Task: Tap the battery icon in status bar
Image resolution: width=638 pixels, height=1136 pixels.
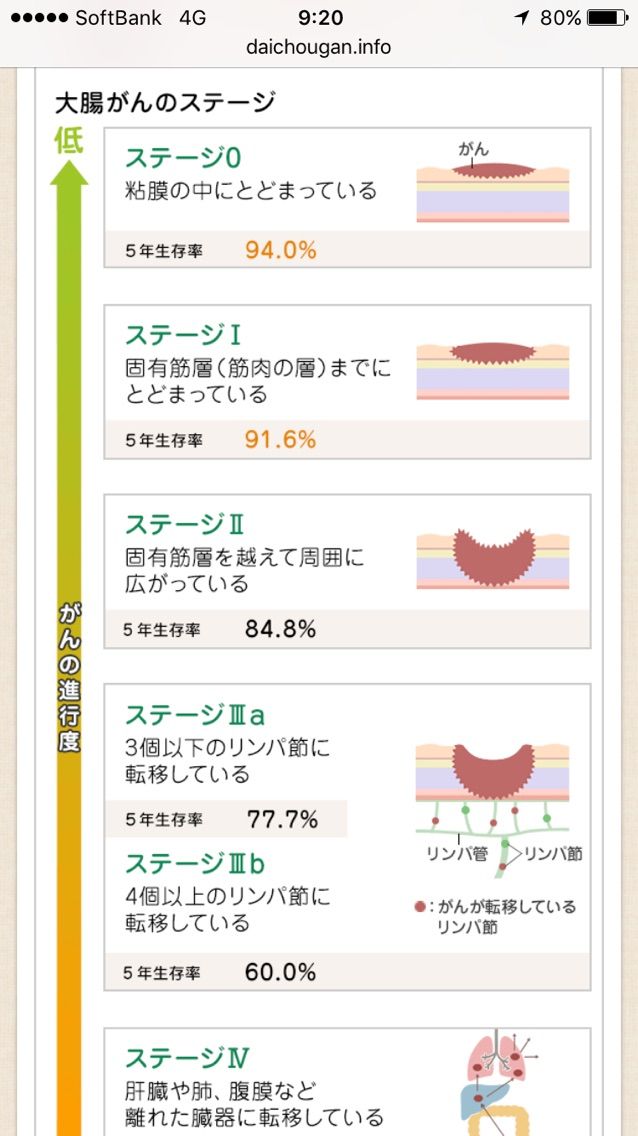Action: pos(608,18)
